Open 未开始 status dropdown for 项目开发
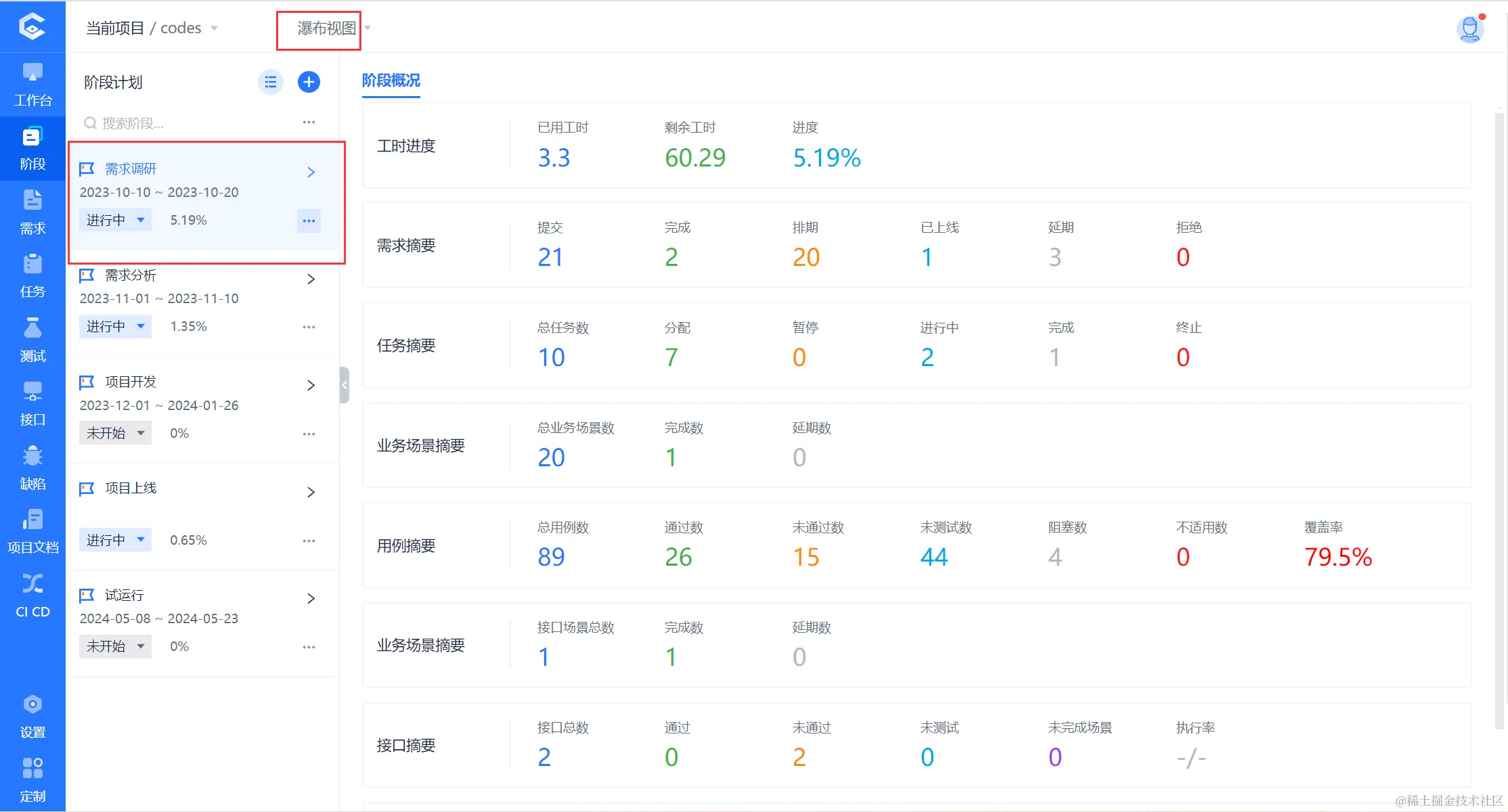Screen dimensions: 1508x812 [x=115, y=433]
